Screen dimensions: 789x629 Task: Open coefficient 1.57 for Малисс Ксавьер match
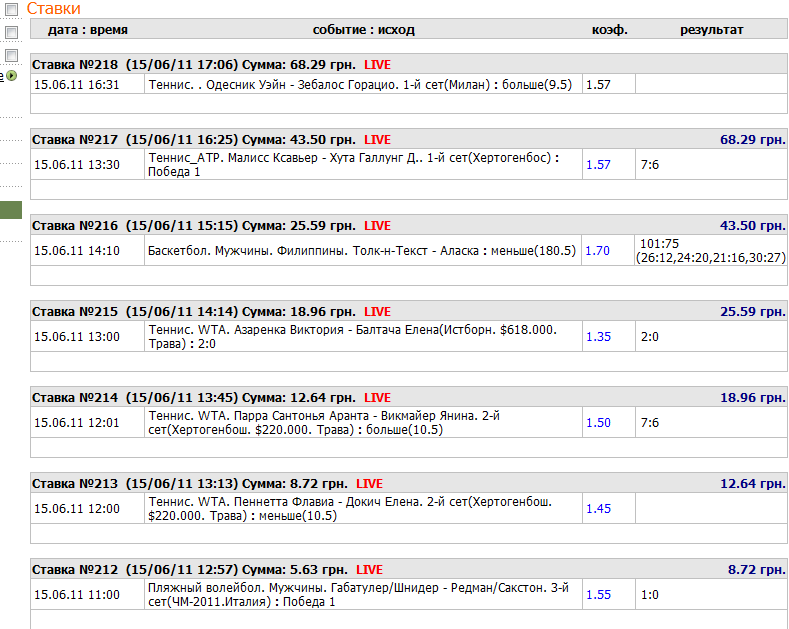coord(598,165)
